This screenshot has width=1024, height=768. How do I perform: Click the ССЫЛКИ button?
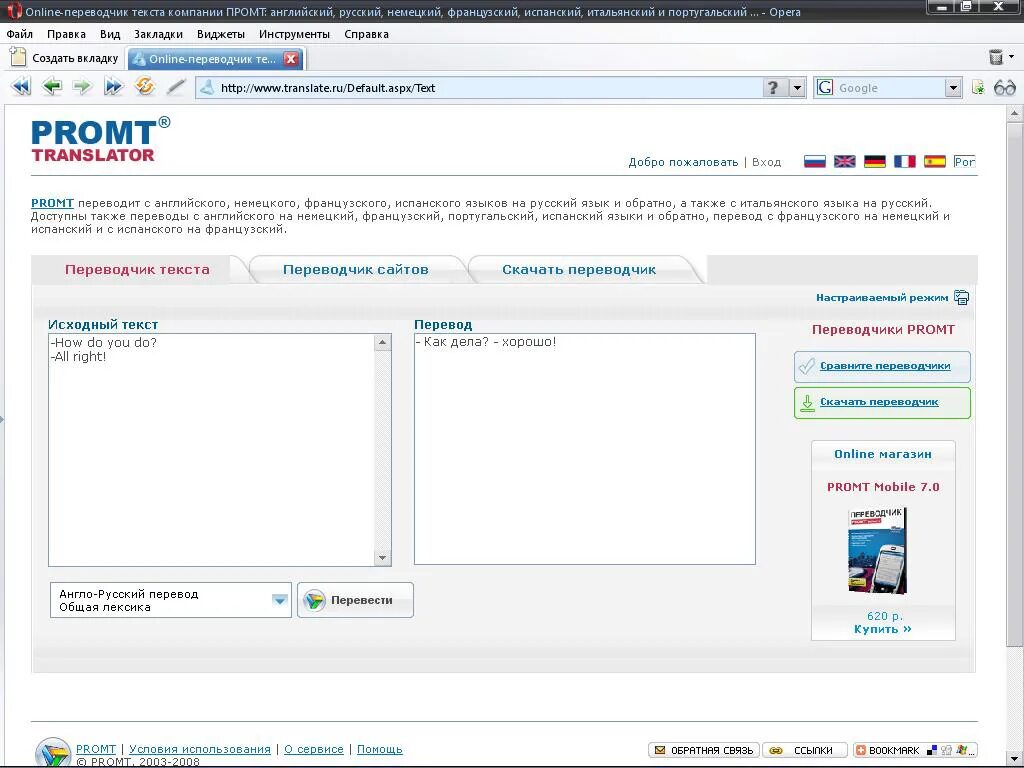point(805,750)
